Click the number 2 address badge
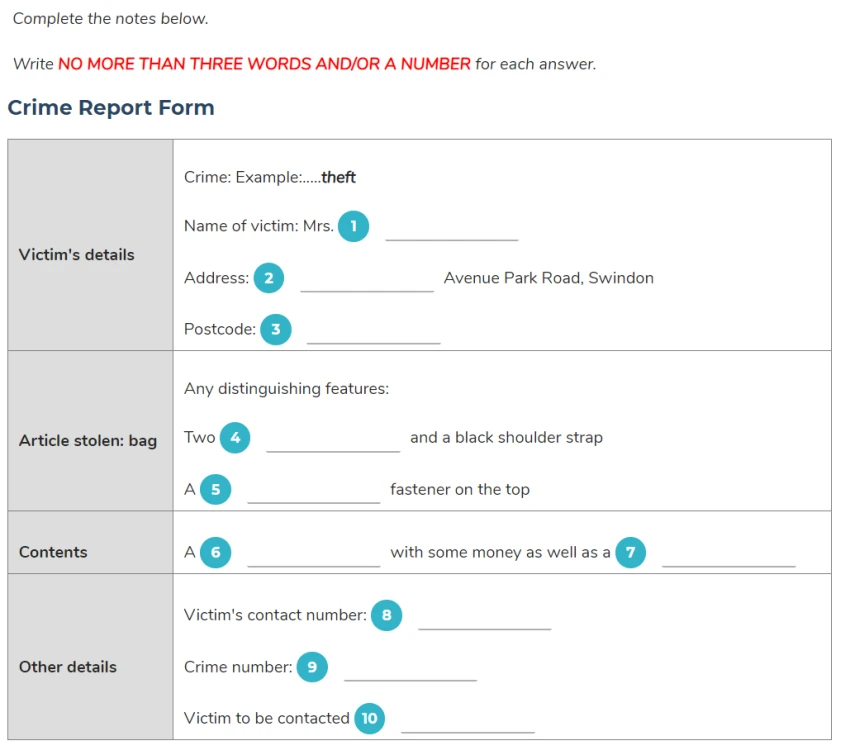Image resolution: width=850 pixels, height=755 pixels. point(269,278)
